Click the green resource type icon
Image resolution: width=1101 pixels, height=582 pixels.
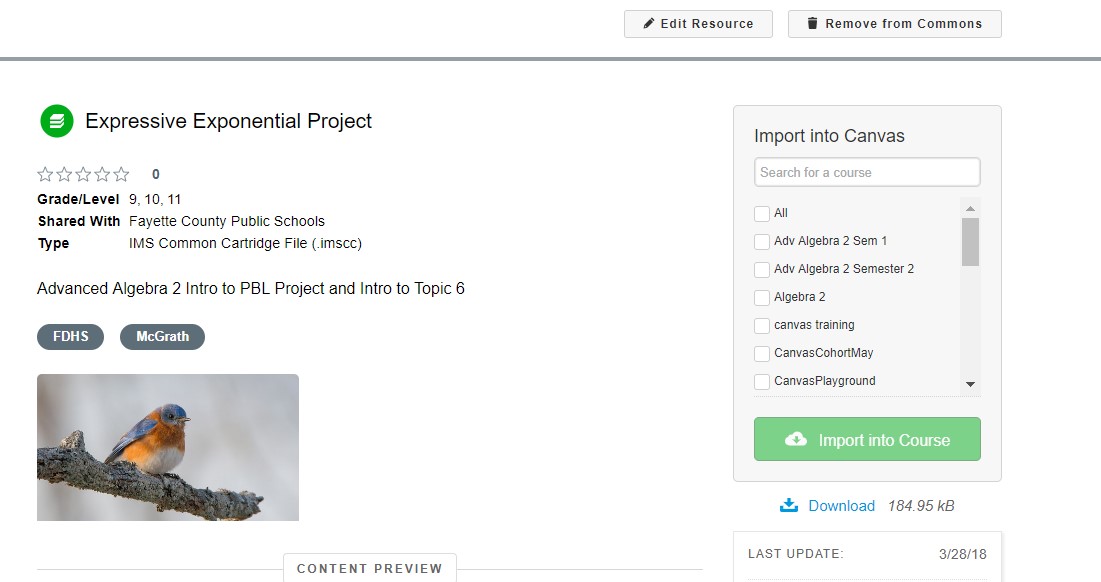pyautogui.click(x=57, y=121)
